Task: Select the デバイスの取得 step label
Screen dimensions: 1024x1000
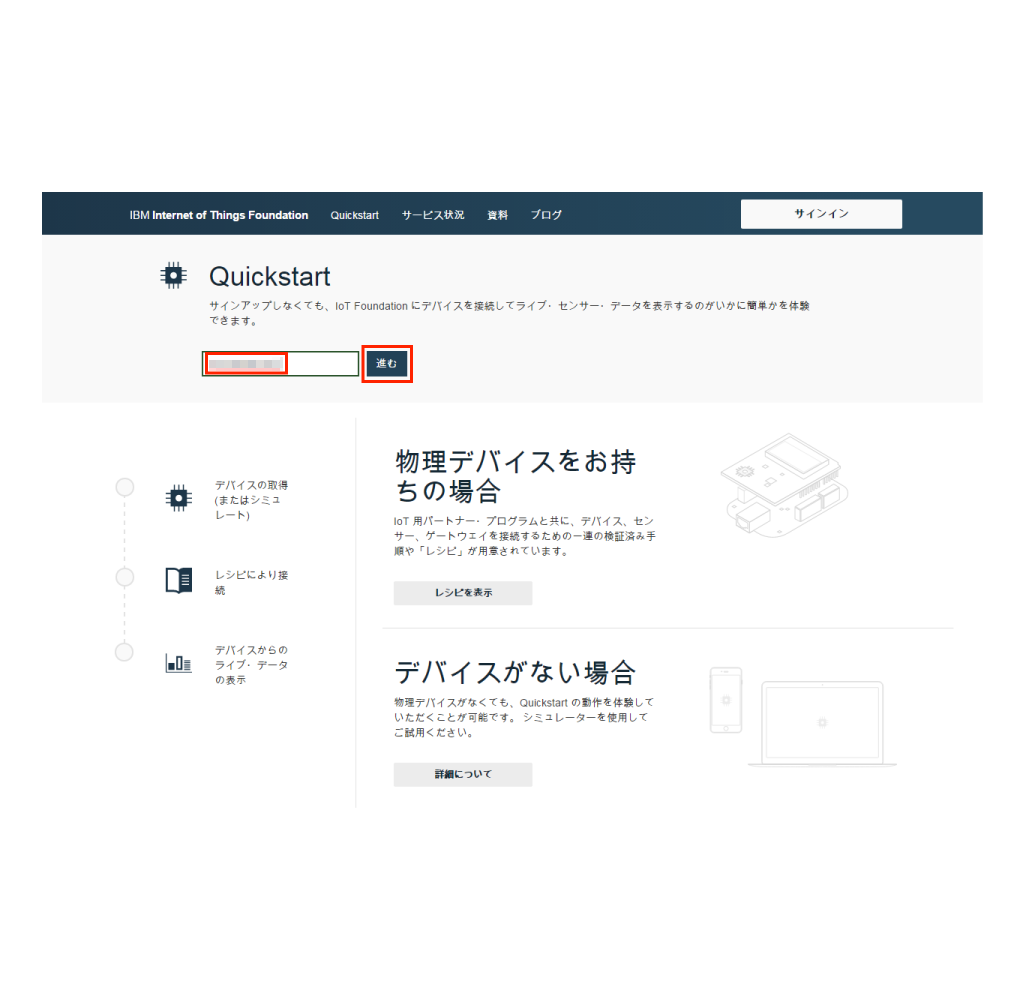Action: click(x=251, y=500)
